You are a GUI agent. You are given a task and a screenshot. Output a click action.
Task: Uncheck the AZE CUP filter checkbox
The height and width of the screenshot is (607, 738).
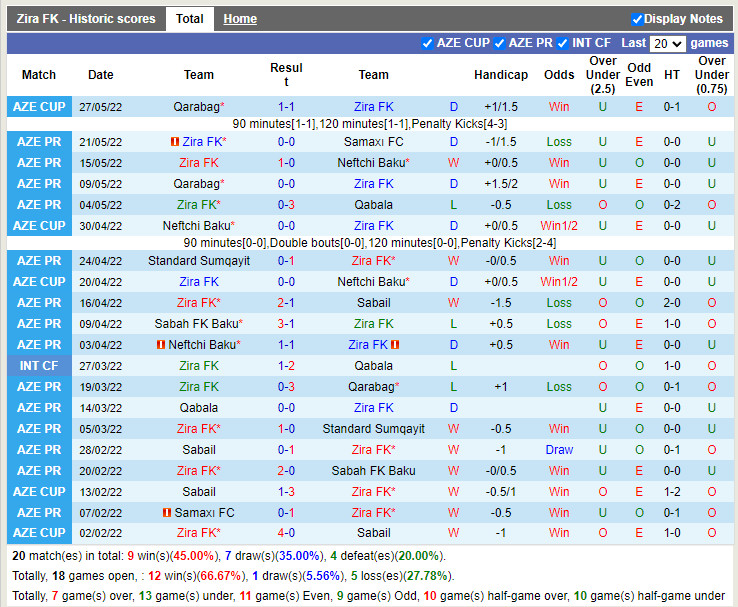coord(428,43)
